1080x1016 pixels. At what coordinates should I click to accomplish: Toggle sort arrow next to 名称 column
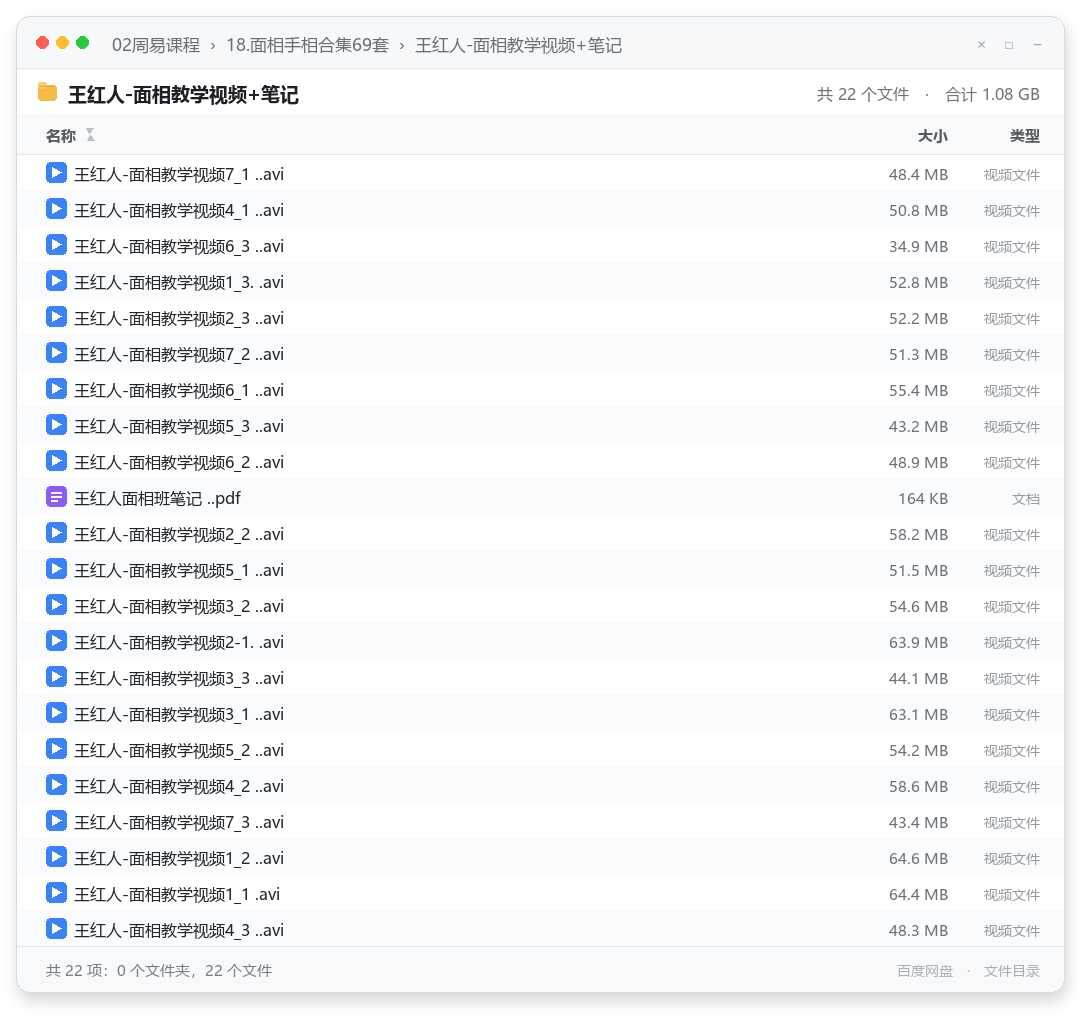coord(90,135)
